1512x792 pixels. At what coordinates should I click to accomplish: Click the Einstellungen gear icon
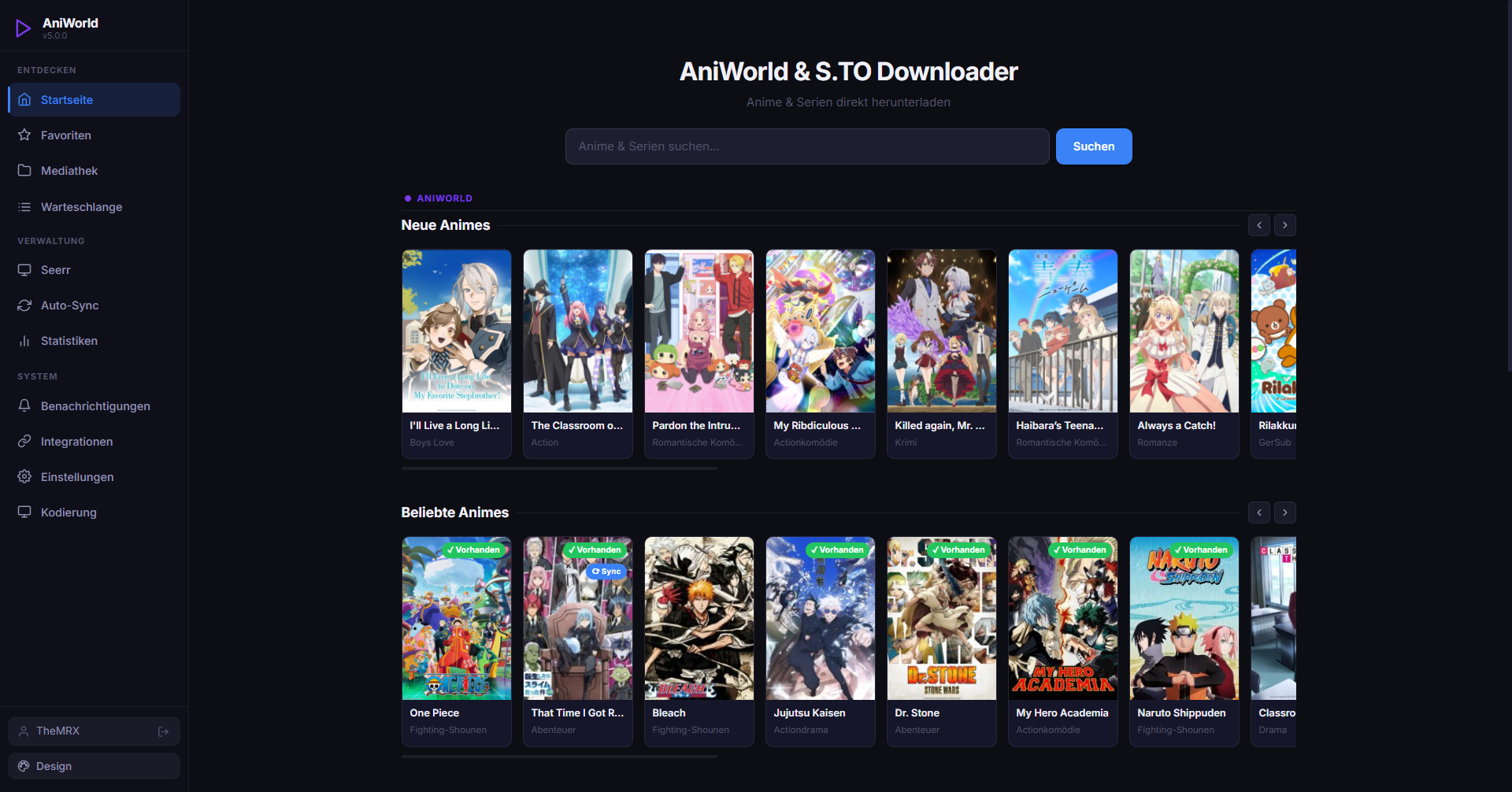tap(24, 477)
